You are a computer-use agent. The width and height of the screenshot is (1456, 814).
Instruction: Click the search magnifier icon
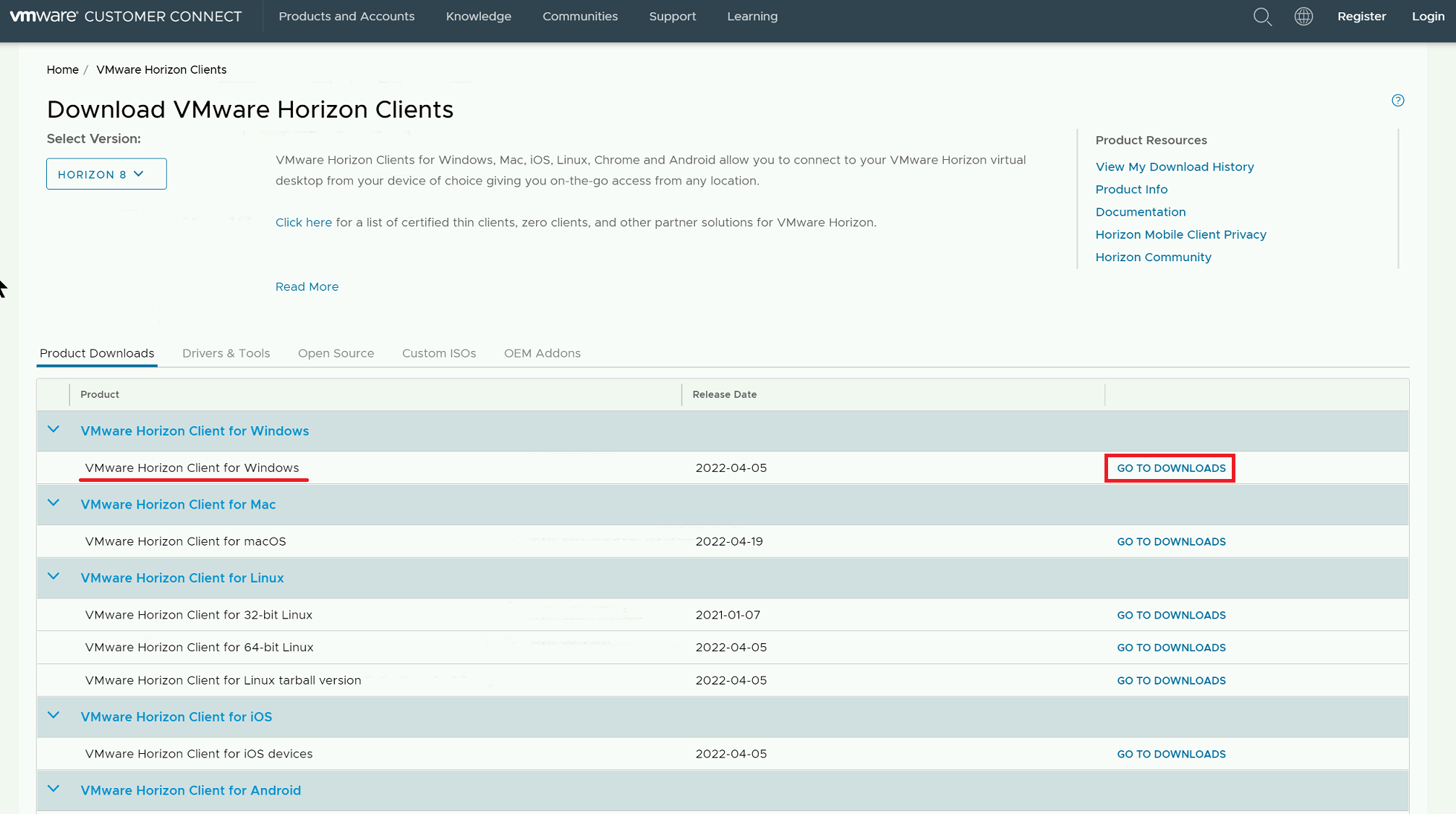pyautogui.click(x=1262, y=17)
